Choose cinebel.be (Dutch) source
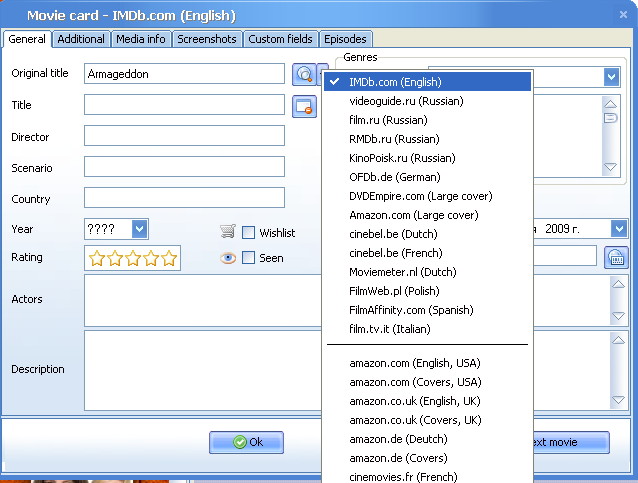Viewport: 638px width, 483px height. (x=427, y=234)
